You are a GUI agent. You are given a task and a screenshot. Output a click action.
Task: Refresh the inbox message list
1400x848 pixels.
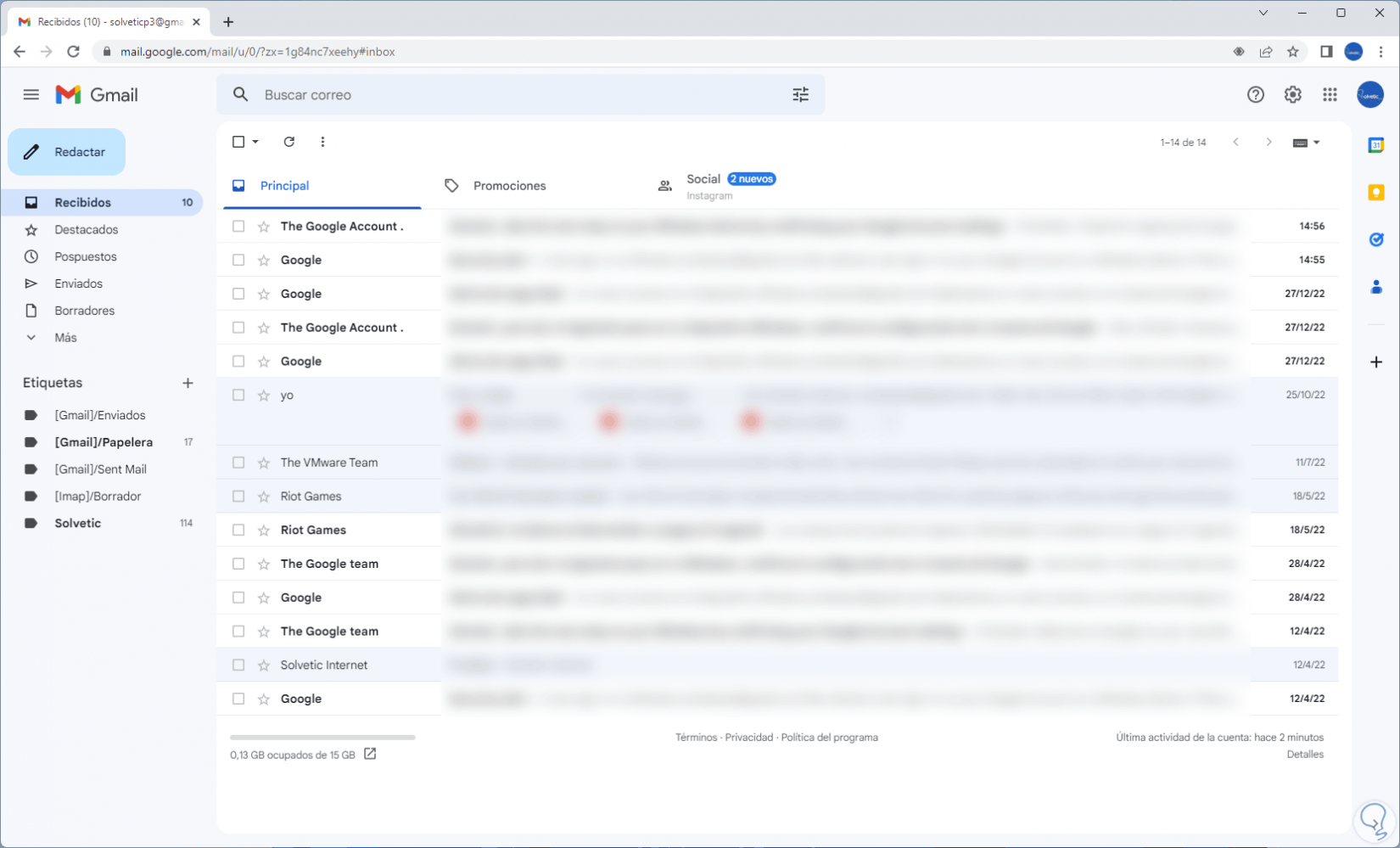click(289, 142)
